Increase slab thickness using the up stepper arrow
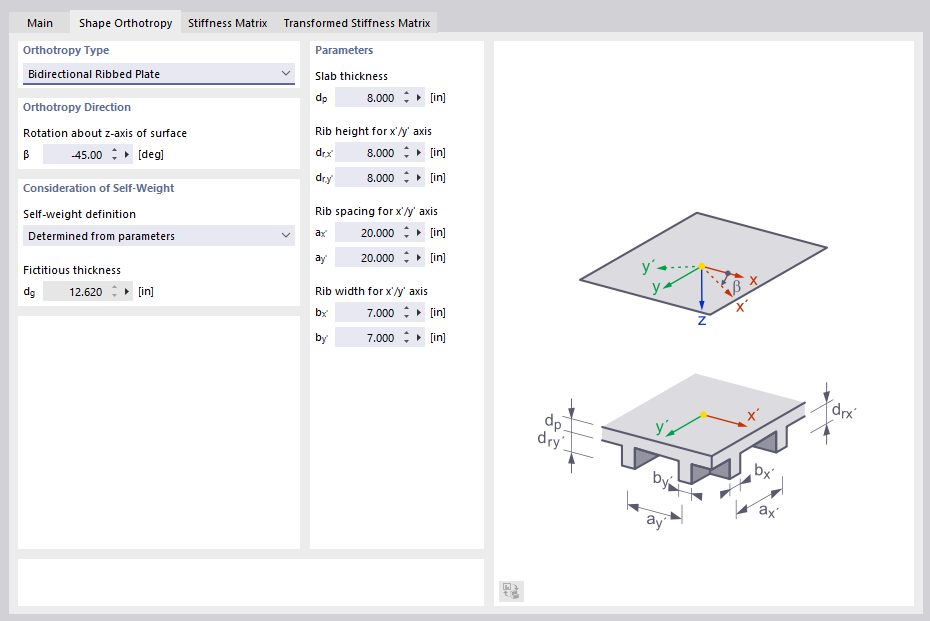This screenshot has height=621, width=930. tap(406, 93)
